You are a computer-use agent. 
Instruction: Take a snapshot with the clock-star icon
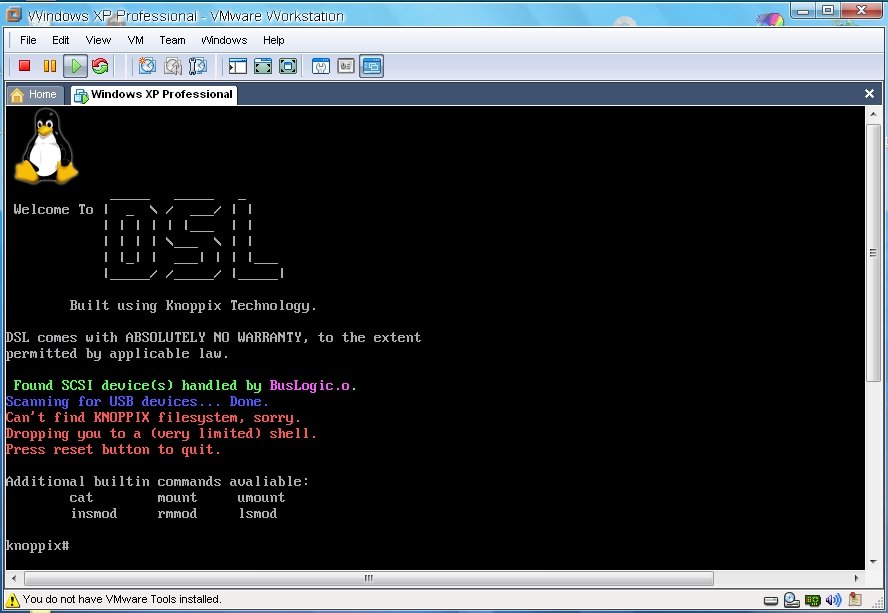(x=147, y=66)
